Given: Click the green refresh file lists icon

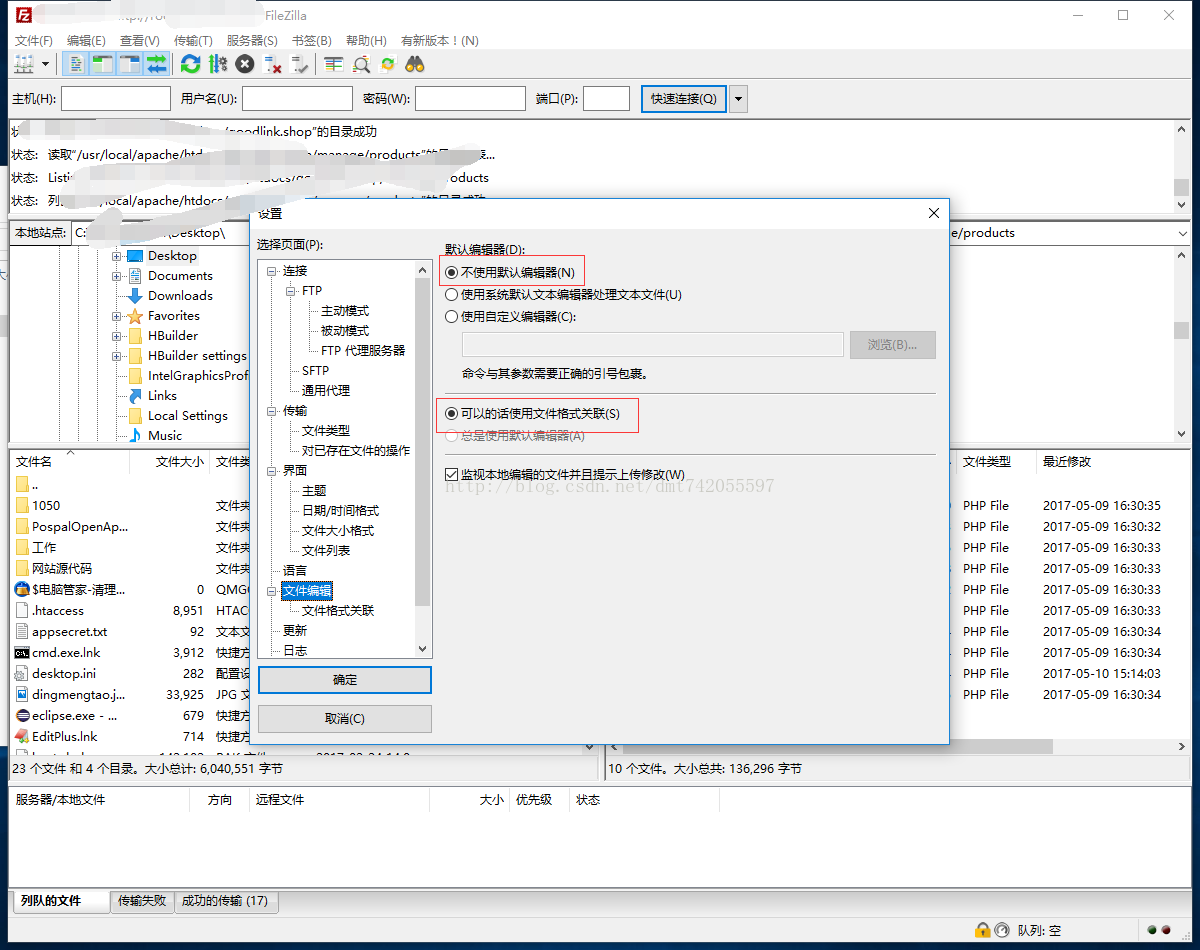Looking at the screenshot, I should pyautogui.click(x=190, y=64).
